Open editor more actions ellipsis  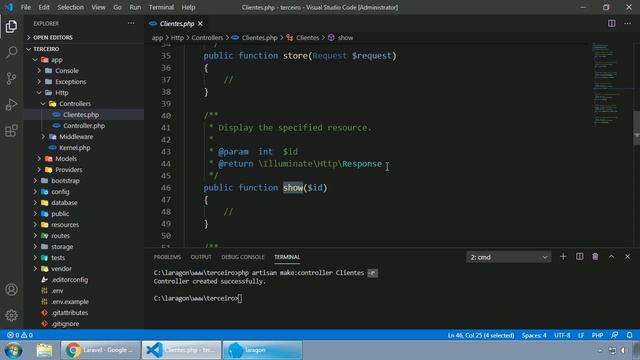tap(627, 23)
